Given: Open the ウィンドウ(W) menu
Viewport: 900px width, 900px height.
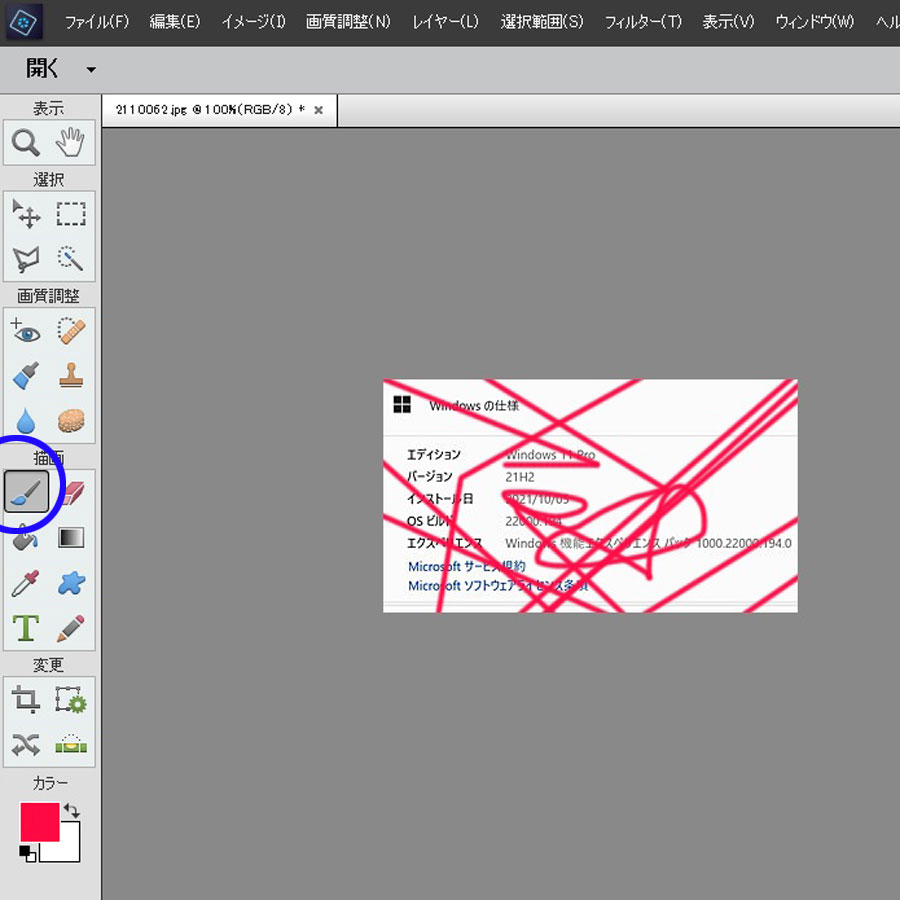Looking at the screenshot, I should click(814, 22).
